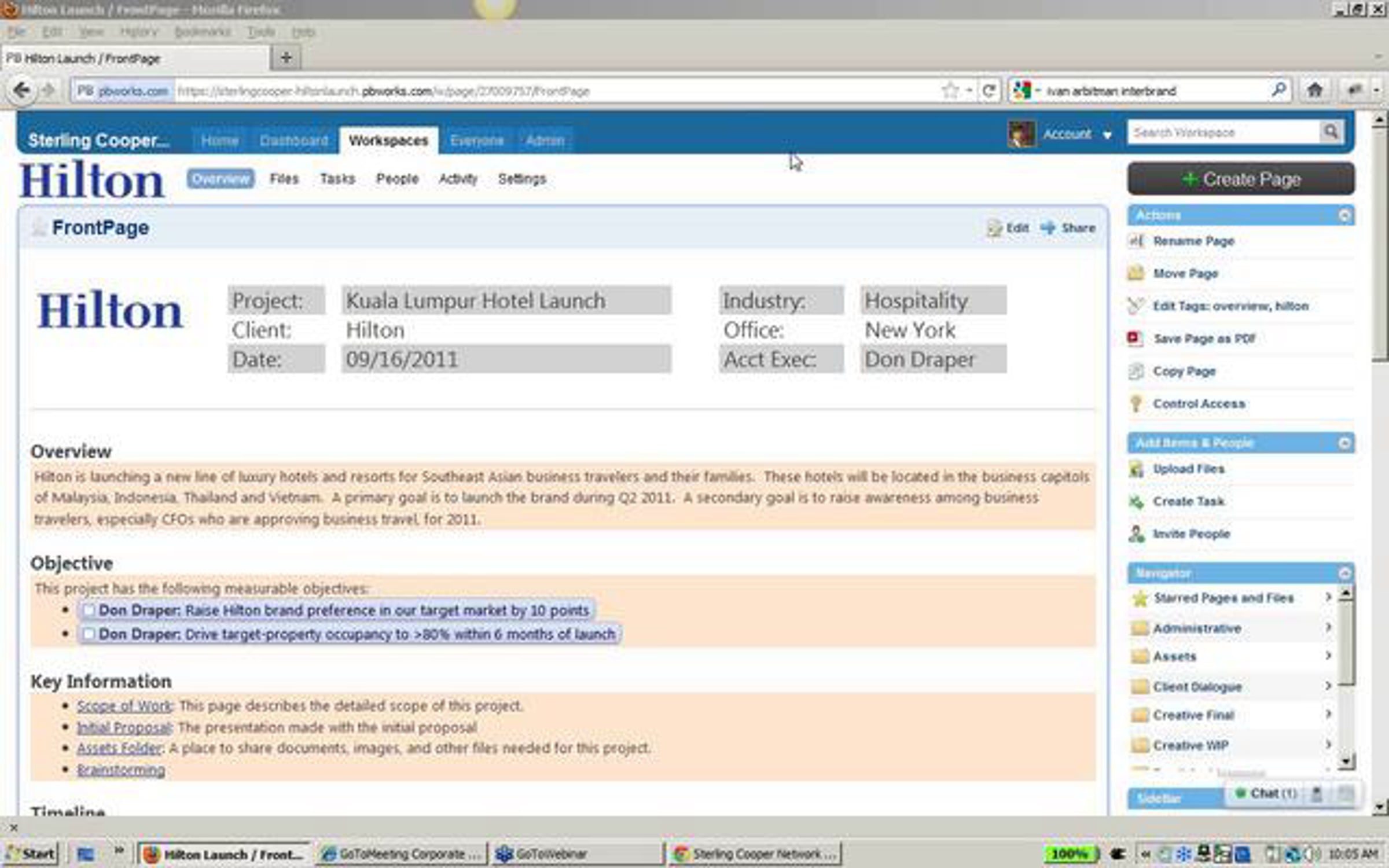The image size is (1389, 868).
Task: Open the Account dropdown menu
Action: click(x=1107, y=135)
